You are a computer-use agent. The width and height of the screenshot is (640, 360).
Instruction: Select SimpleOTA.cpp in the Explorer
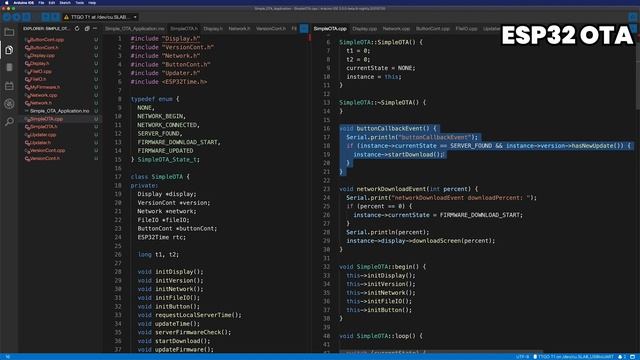[61, 119]
